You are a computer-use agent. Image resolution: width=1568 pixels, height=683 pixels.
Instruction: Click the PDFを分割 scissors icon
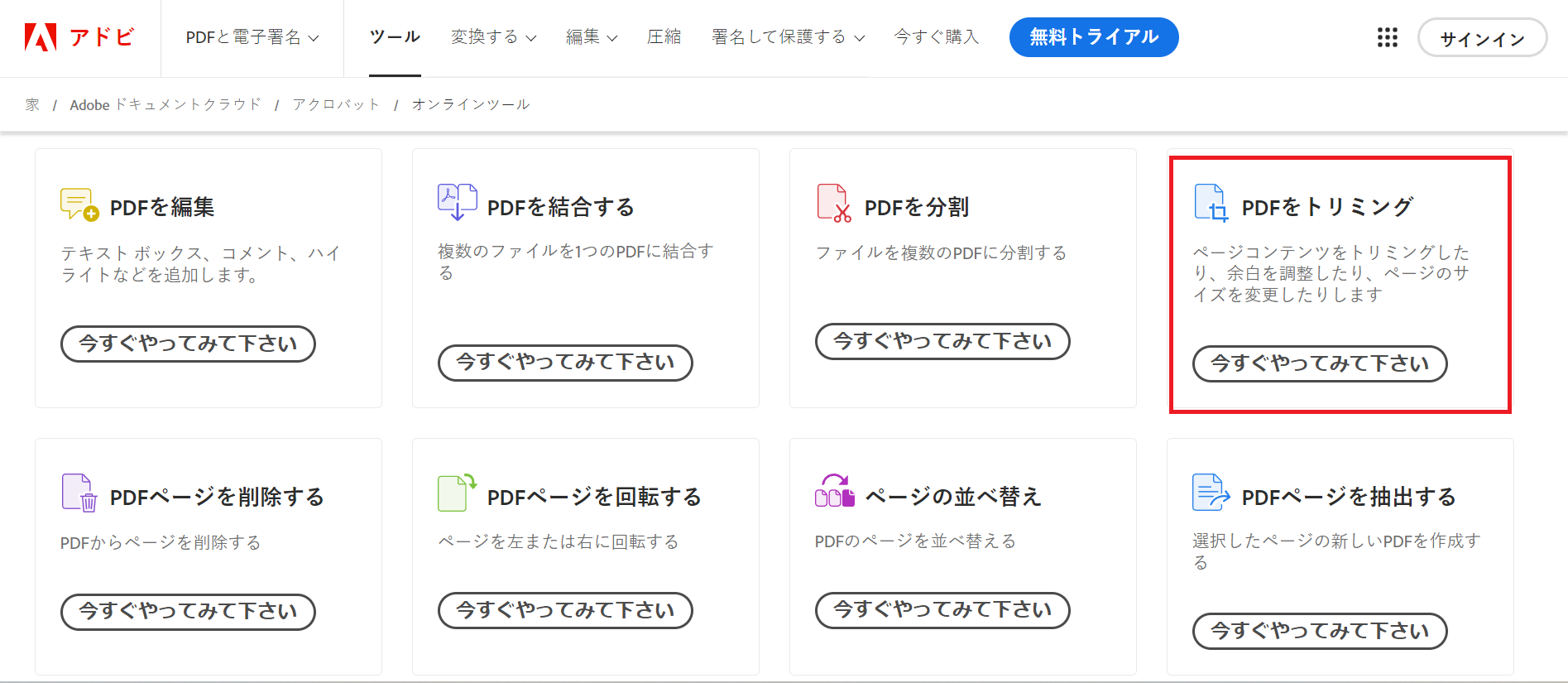tap(835, 204)
